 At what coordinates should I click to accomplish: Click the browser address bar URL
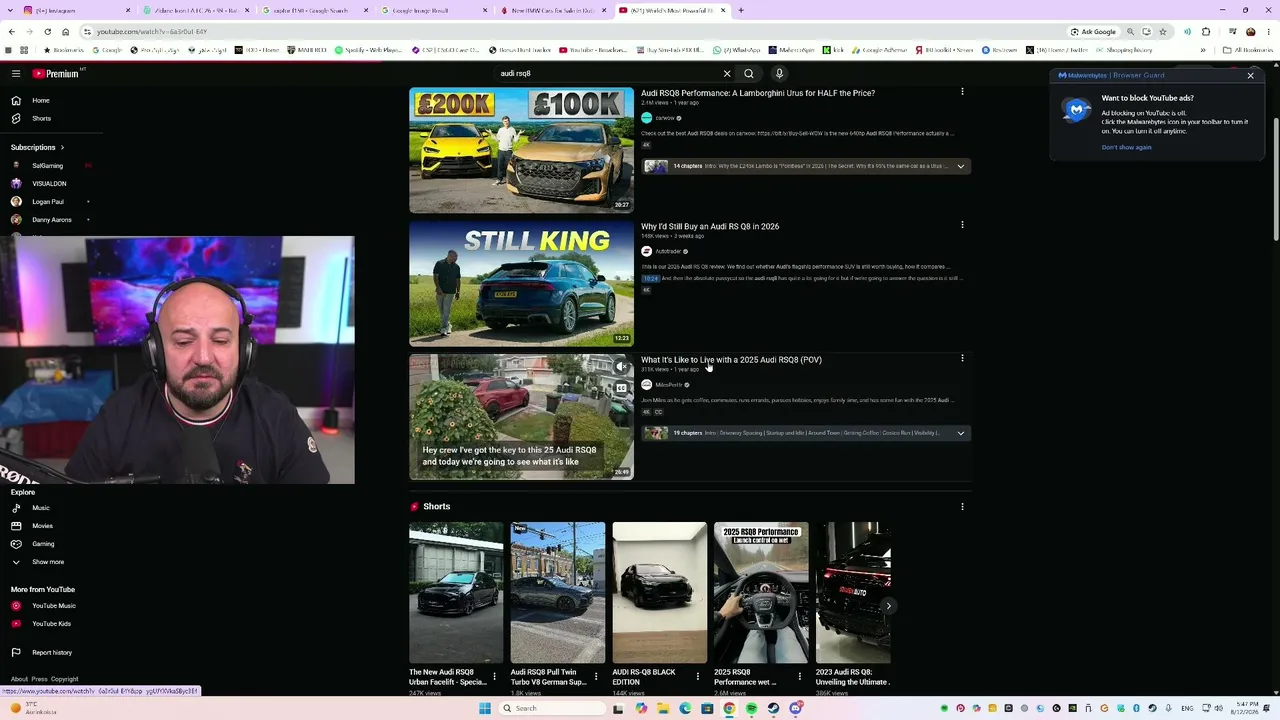click(152, 32)
